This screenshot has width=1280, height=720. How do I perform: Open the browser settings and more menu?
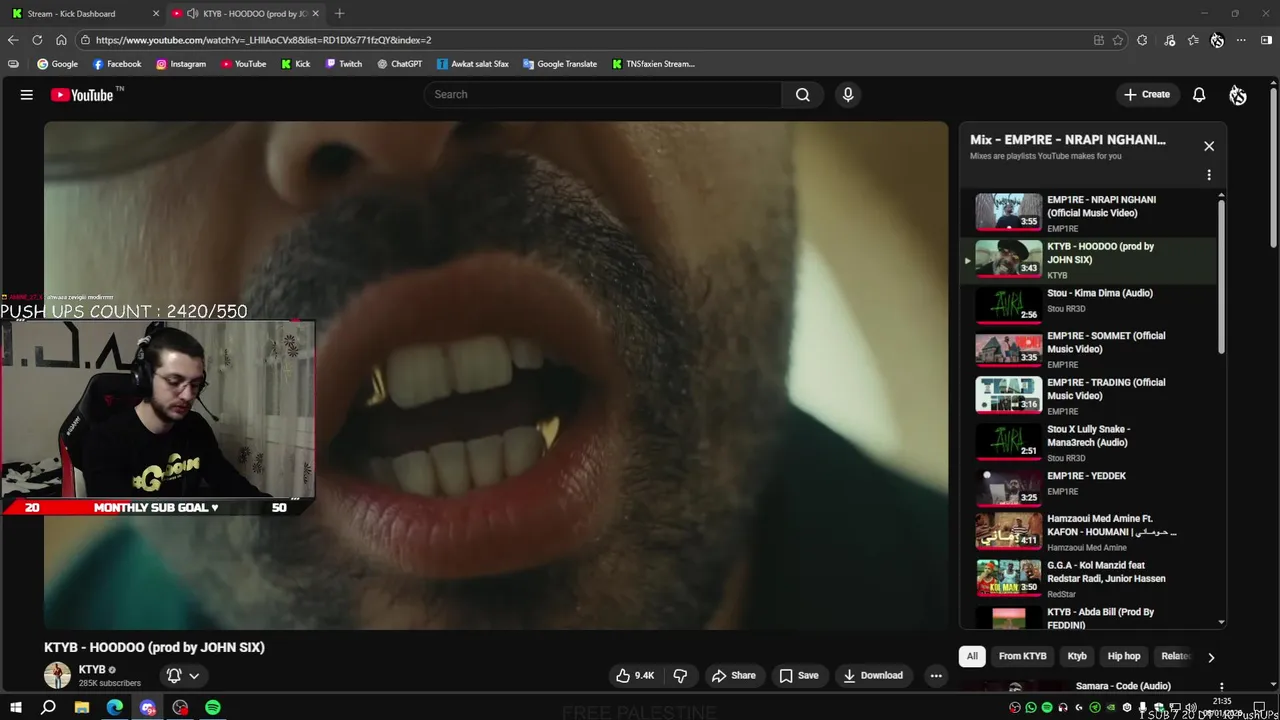1241,40
